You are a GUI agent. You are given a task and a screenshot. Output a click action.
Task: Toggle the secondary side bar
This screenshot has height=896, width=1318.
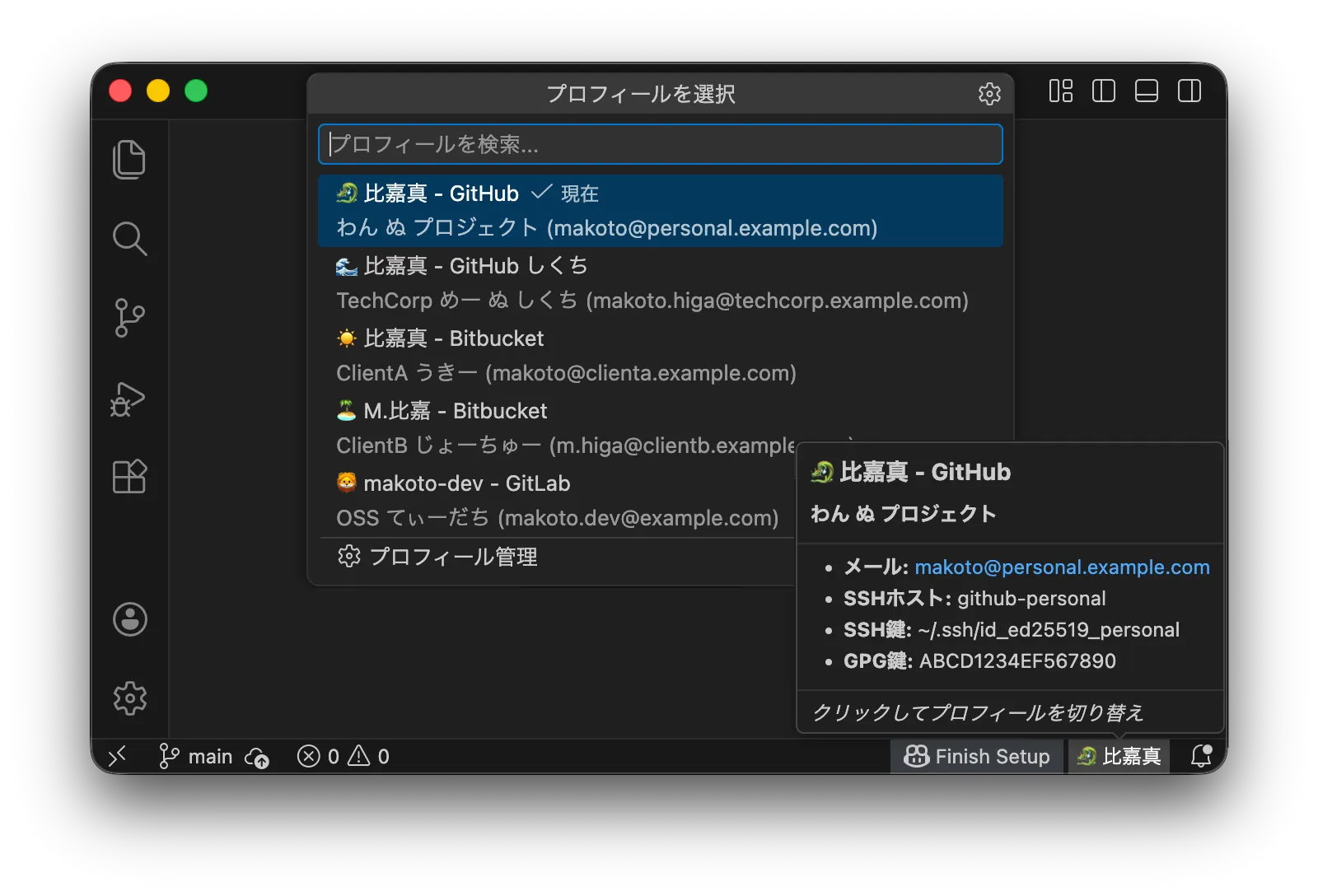(x=1189, y=91)
